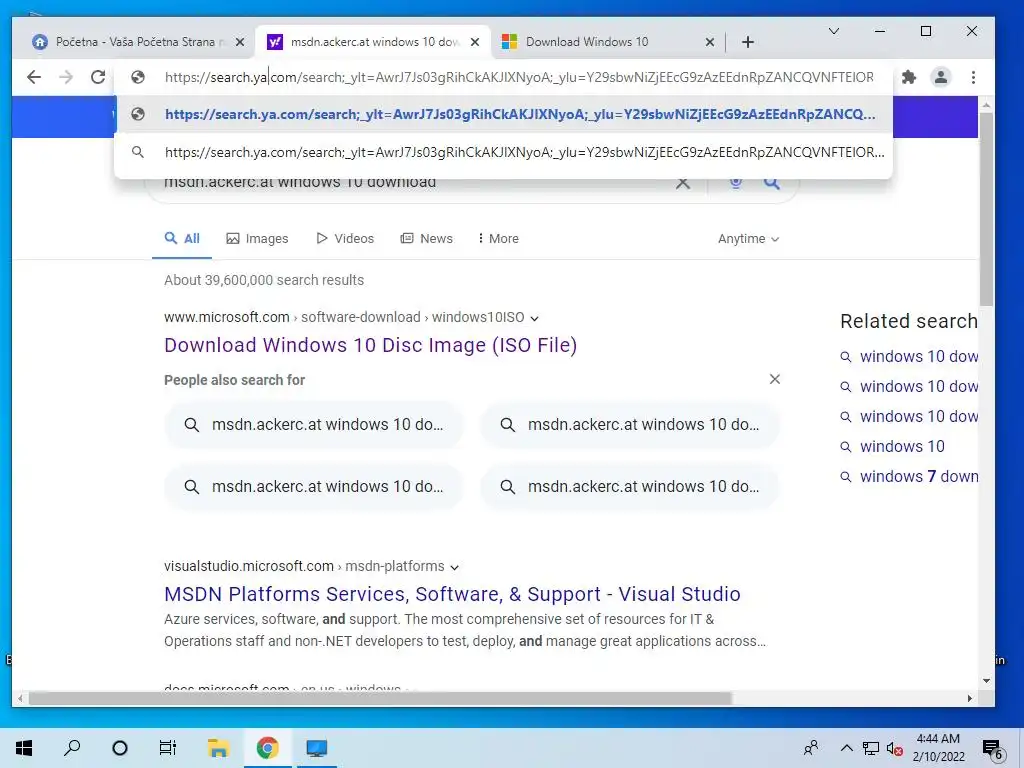Open a new tab with plus button
This screenshot has width=1024, height=768.
[x=748, y=42]
